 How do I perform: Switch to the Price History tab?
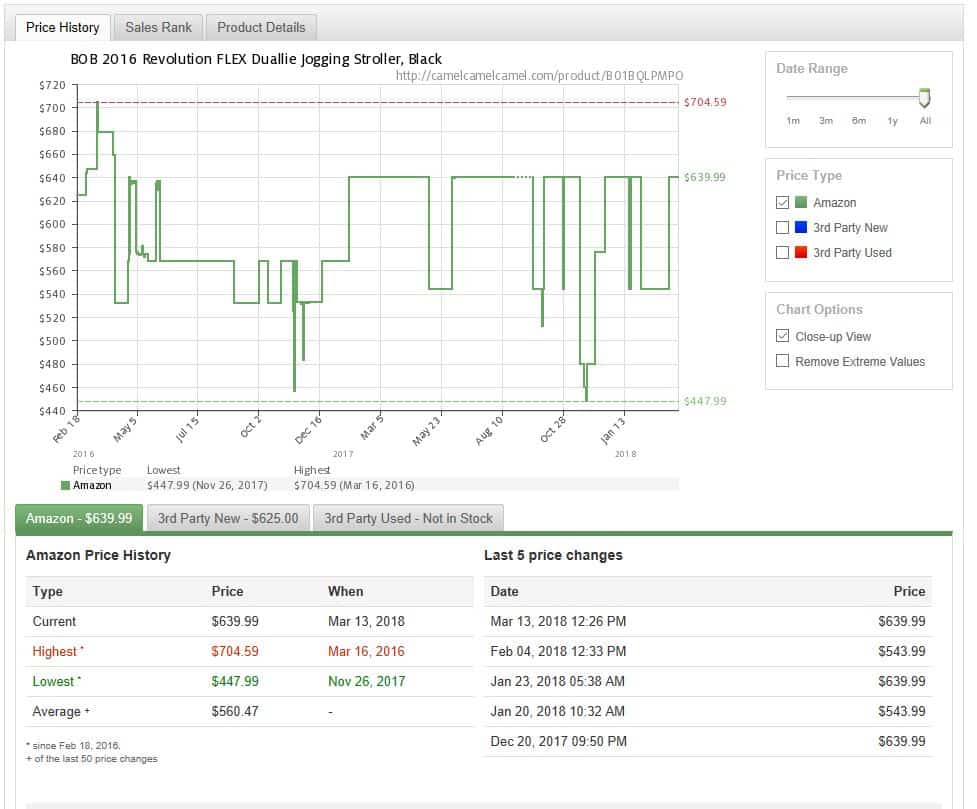point(62,27)
